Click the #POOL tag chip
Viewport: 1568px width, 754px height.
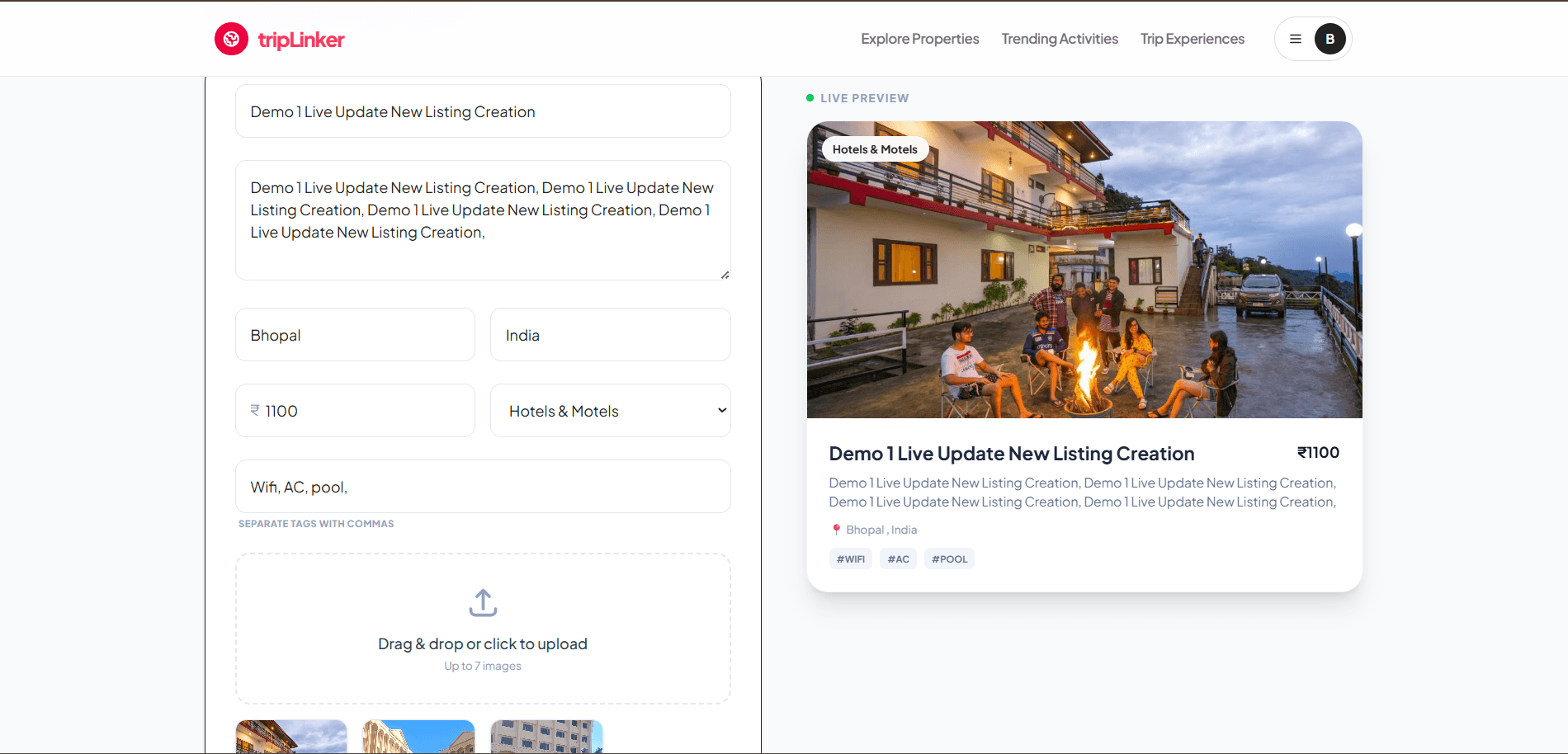click(949, 558)
